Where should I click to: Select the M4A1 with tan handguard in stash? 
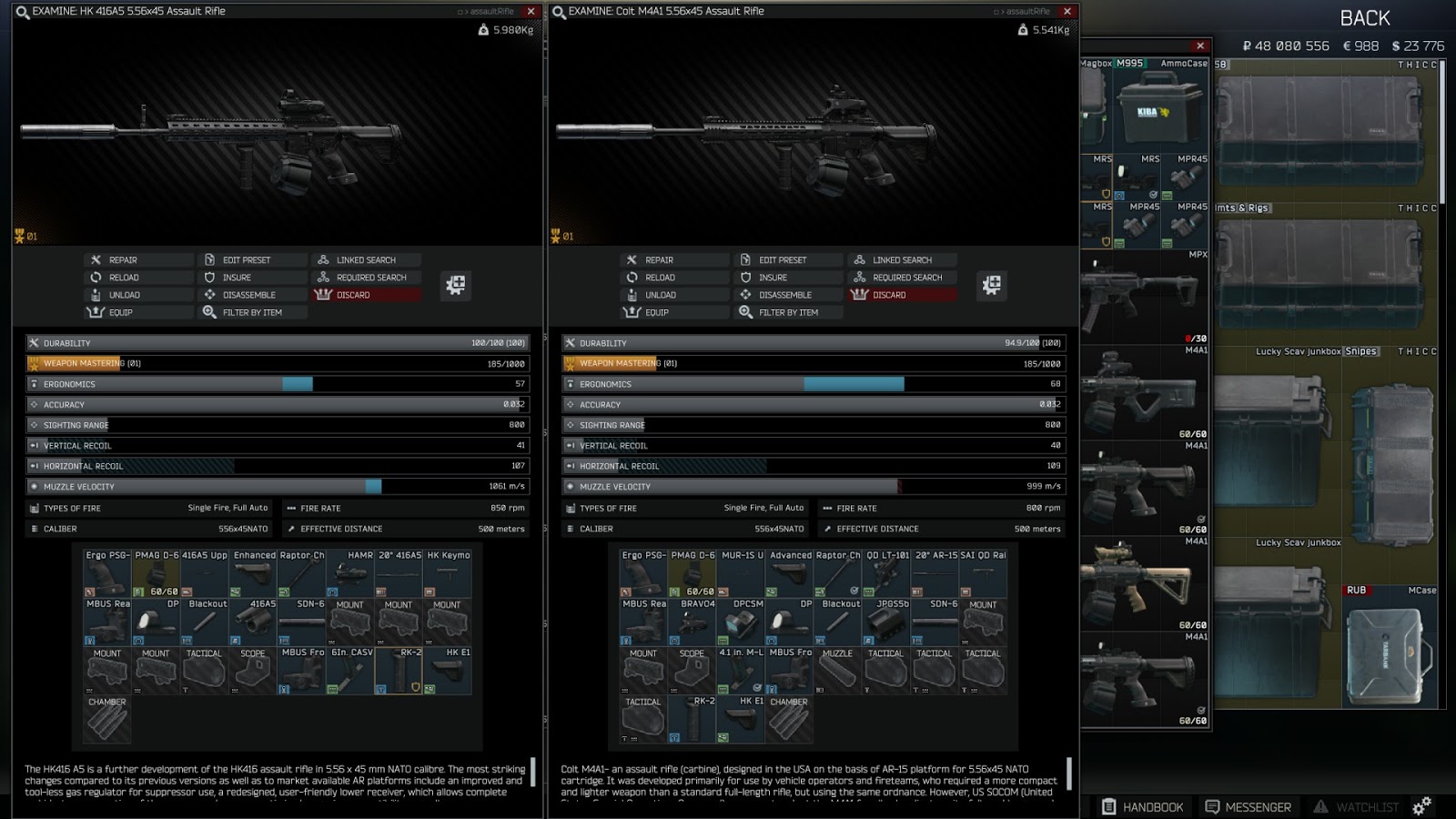[1145, 583]
